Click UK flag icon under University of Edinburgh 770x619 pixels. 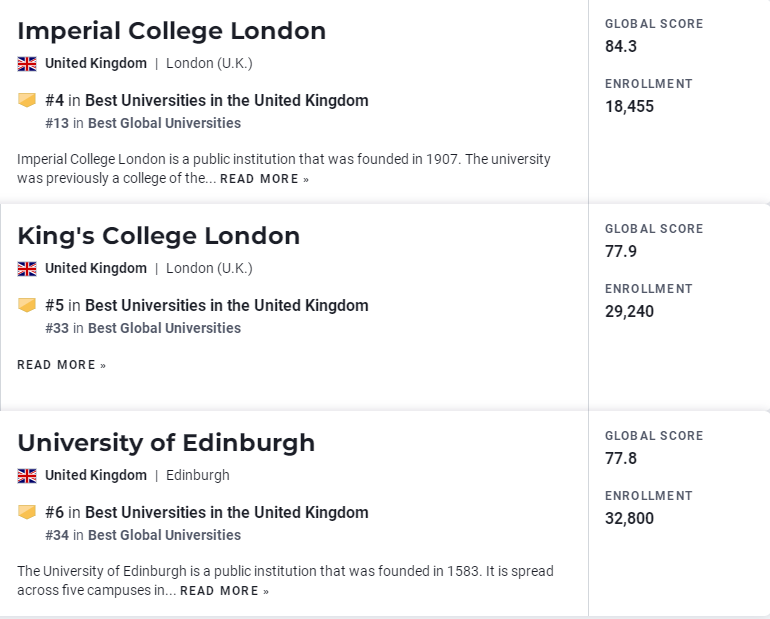point(27,476)
